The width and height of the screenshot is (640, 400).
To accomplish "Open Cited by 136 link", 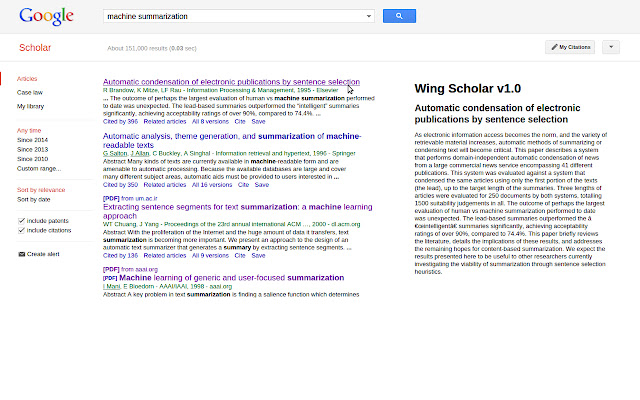I will pos(120,256).
